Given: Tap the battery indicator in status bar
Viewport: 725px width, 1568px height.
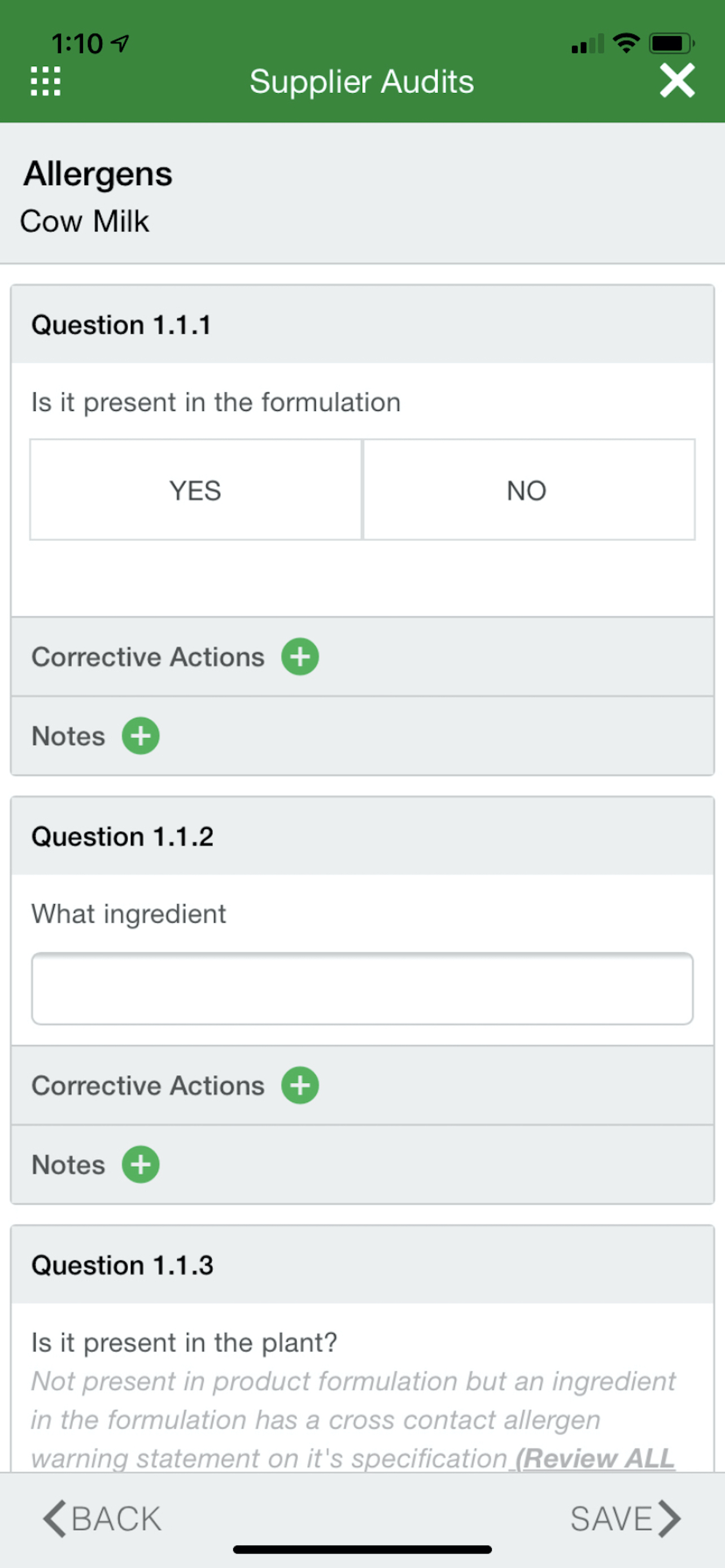Looking at the screenshot, I should click(x=672, y=43).
